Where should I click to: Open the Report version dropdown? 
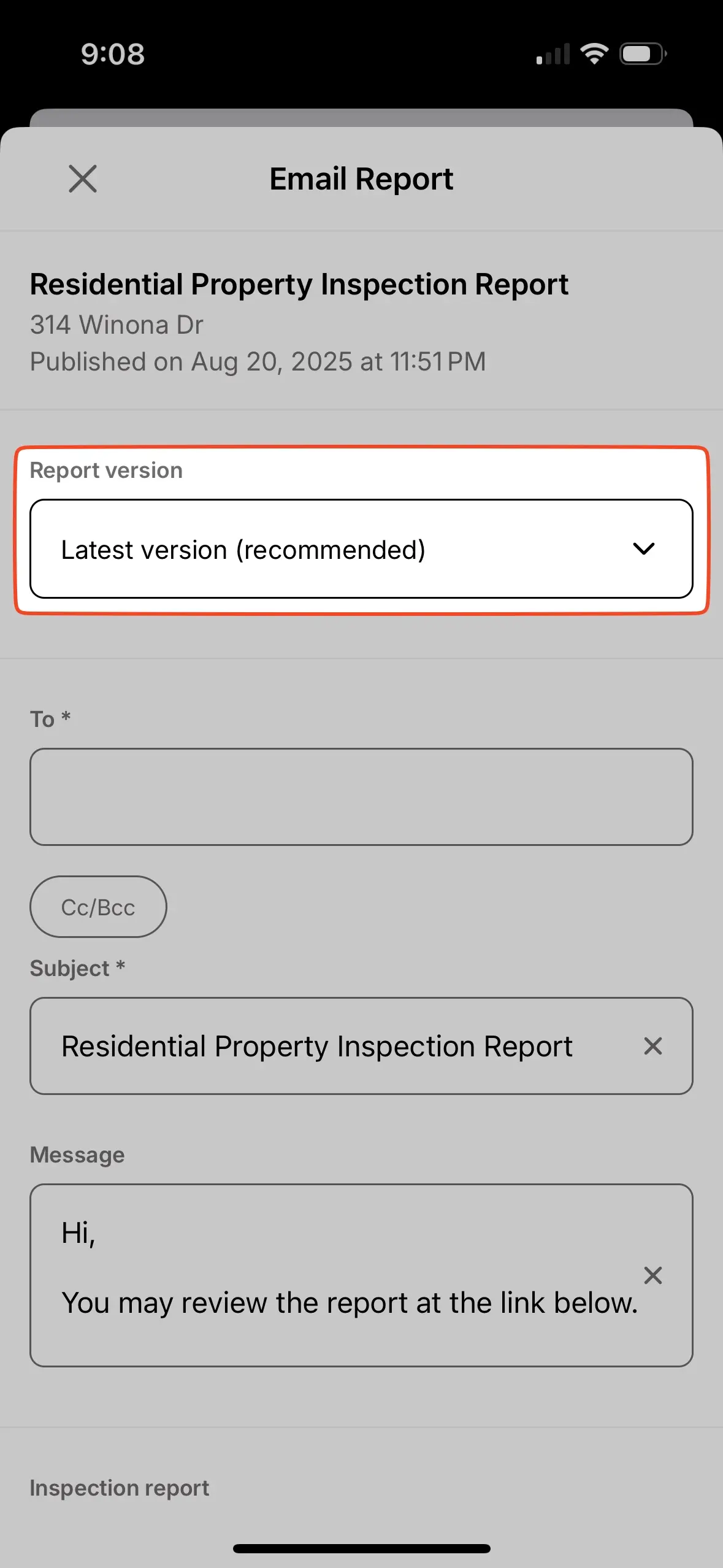point(361,548)
